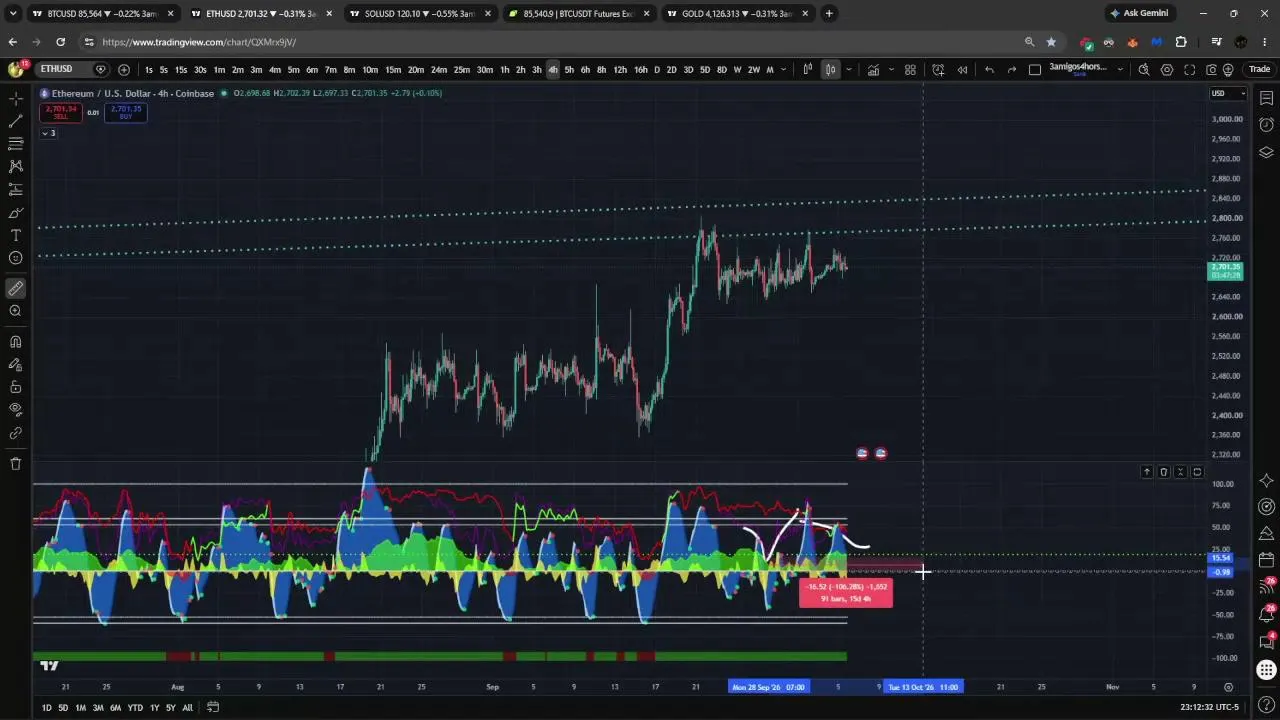This screenshot has width=1280, height=720.
Task: Delete the indicator pane with trash icon
Action: pos(1163,472)
